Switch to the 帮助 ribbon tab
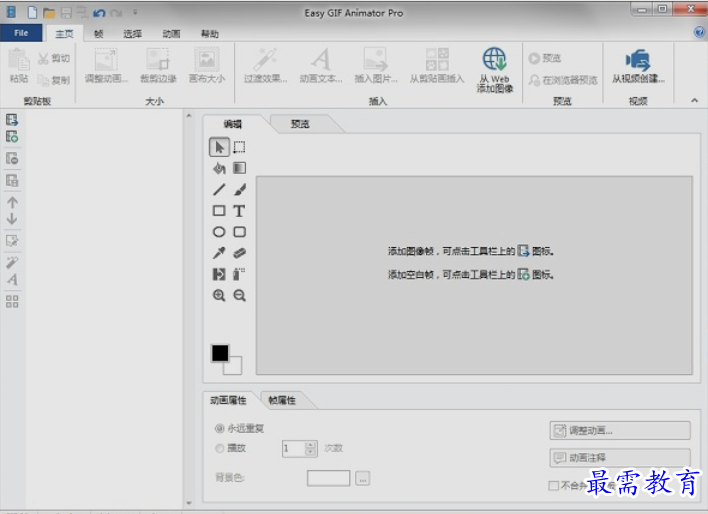708x514 pixels. point(210,34)
